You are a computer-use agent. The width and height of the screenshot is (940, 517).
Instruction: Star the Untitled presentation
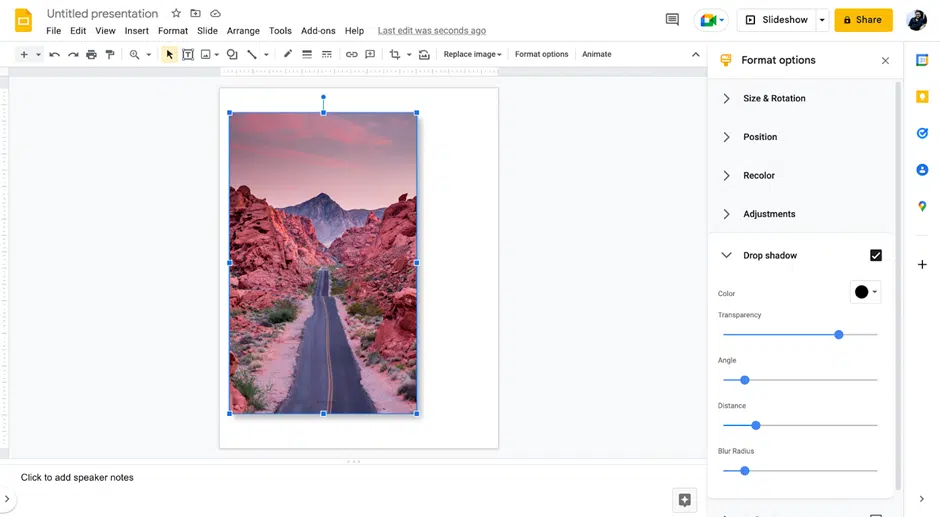[x=176, y=14]
